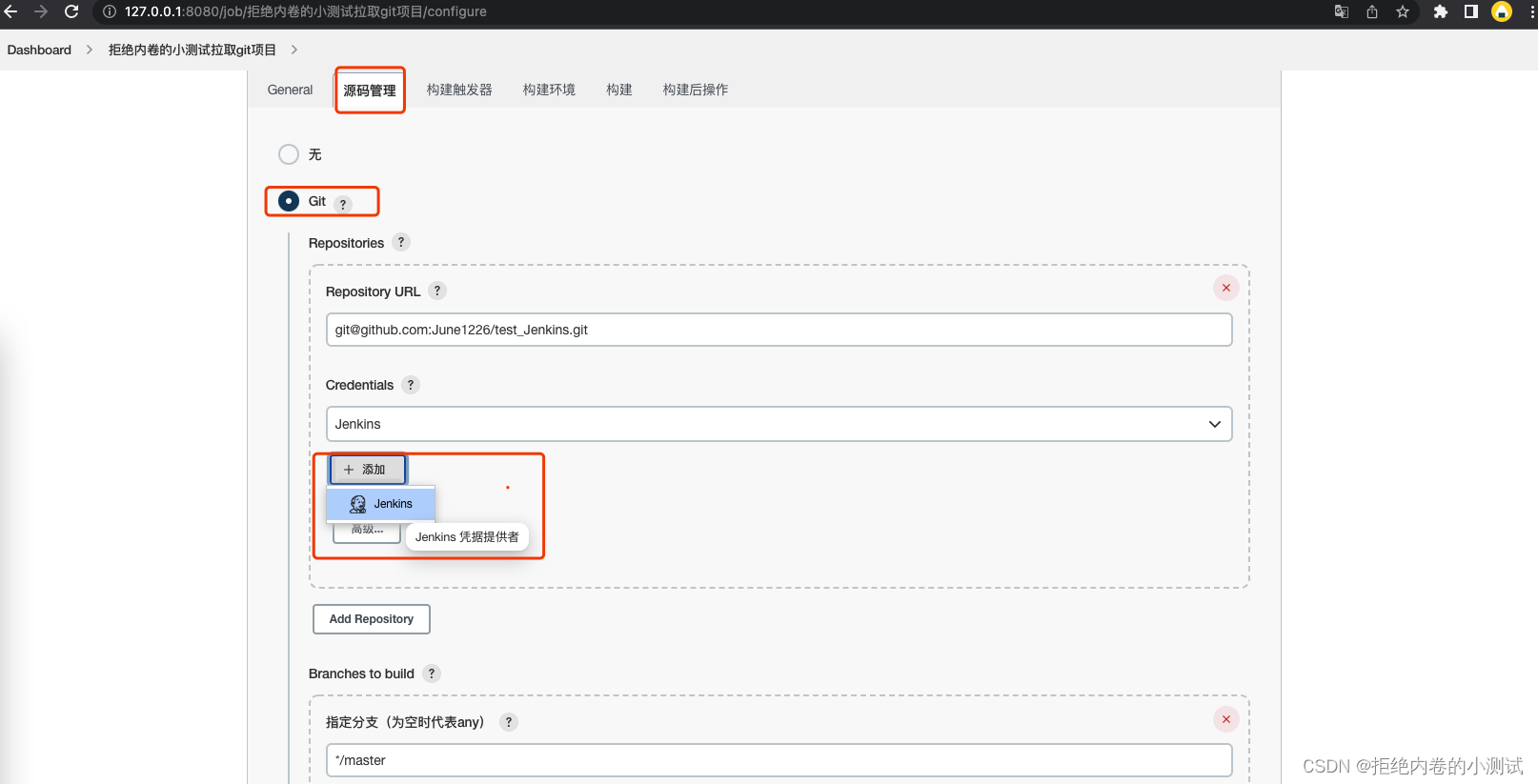Open the Dashboard breadcrumb link
The image size is (1538, 784).
tap(39, 50)
